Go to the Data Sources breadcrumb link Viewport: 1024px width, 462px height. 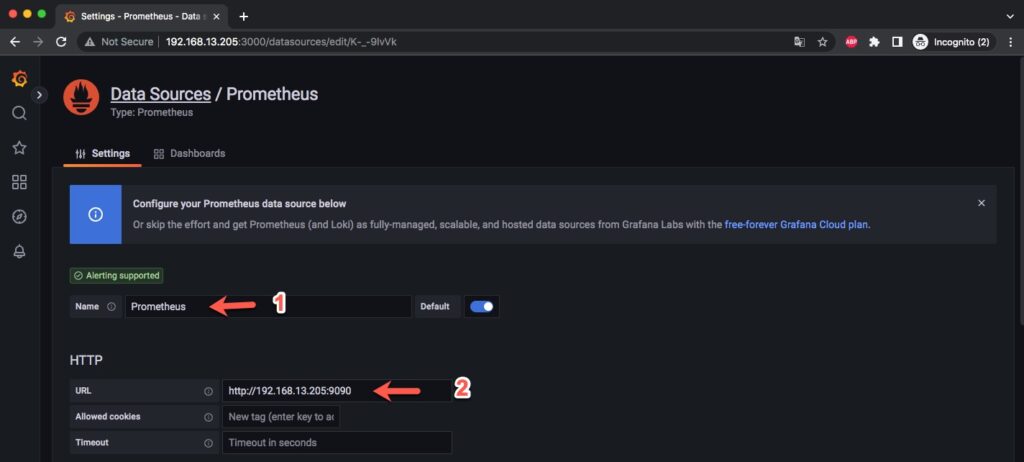[x=161, y=94]
